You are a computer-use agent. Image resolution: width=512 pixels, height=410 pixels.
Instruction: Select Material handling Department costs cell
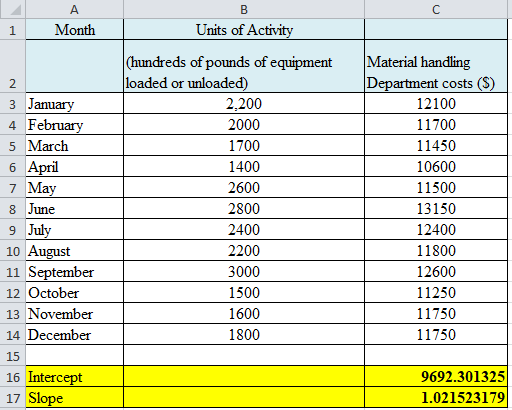pos(436,66)
